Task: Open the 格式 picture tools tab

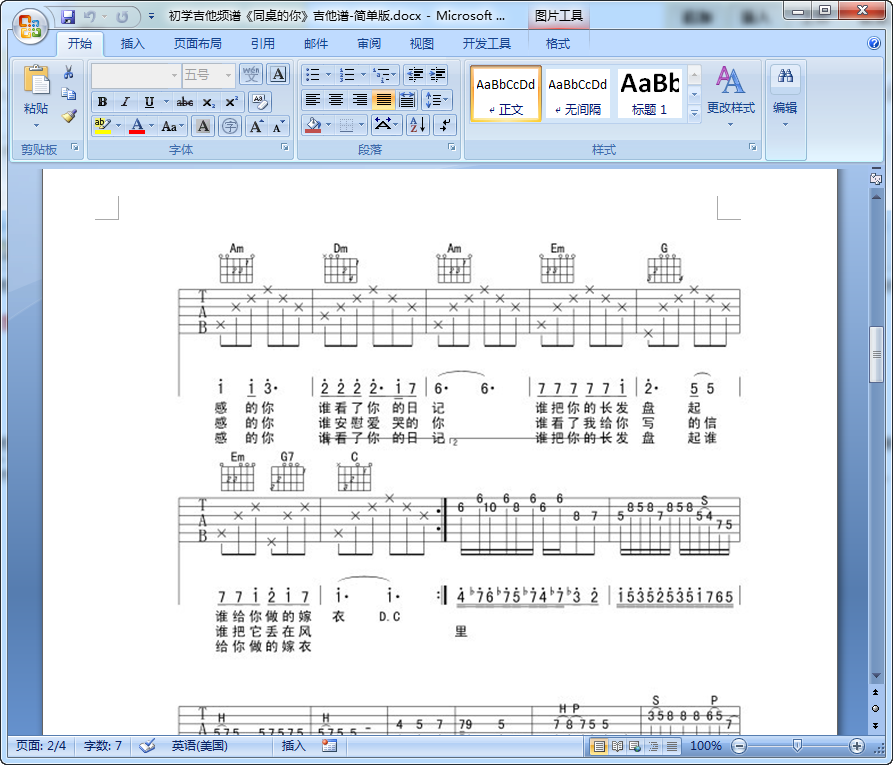Action: (558, 44)
